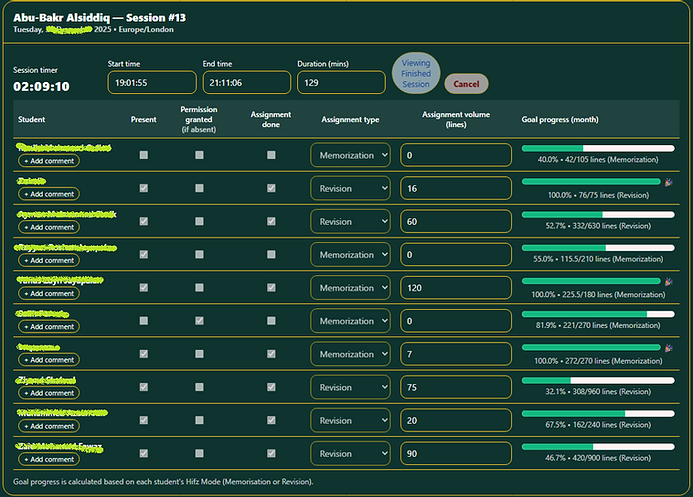Toggle Assignment done checkbox in the 120-line row
Image resolution: width=693 pixels, height=497 pixels.
pos(271,288)
